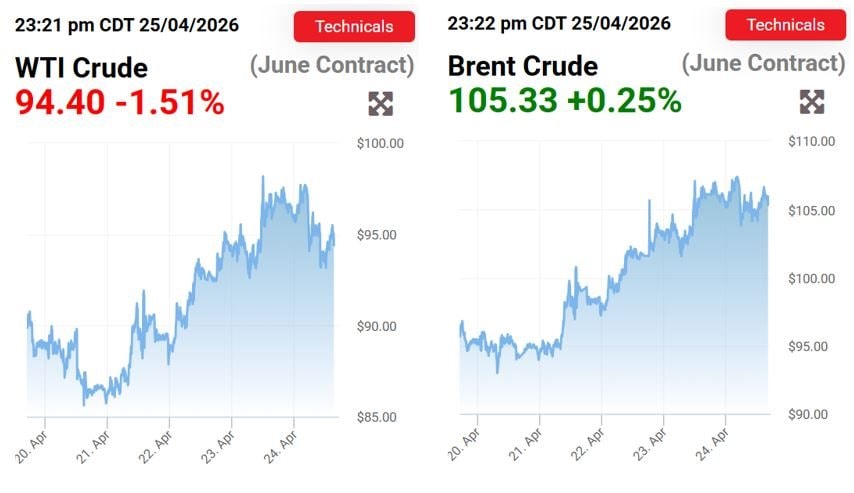Click the WTI (June Contract) label
This screenshot has height=493, width=854.
coord(331,66)
